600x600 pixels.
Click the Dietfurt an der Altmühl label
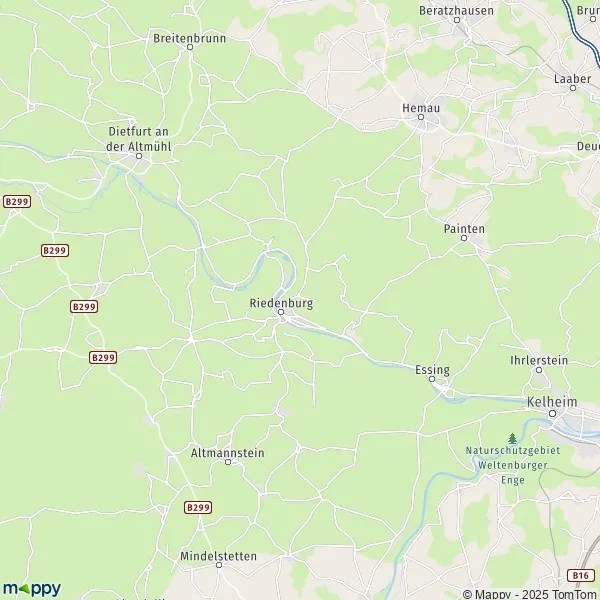tap(139, 139)
